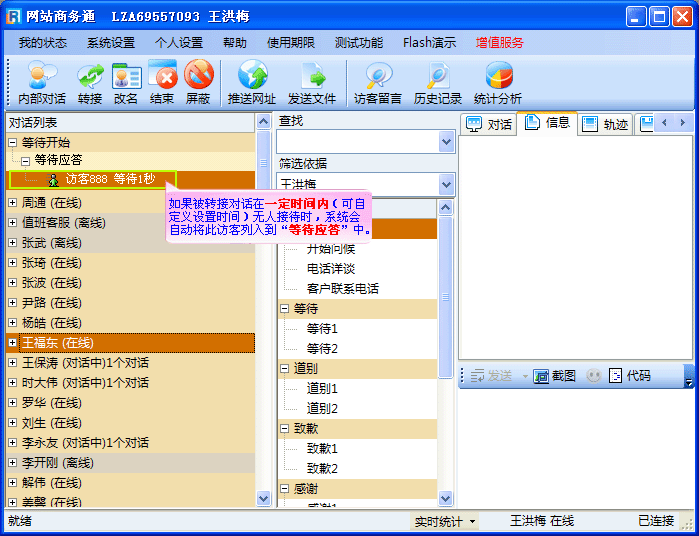Open 统计分析 statistics analysis
This screenshot has height=536, width=699.
pyautogui.click(x=498, y=82)
